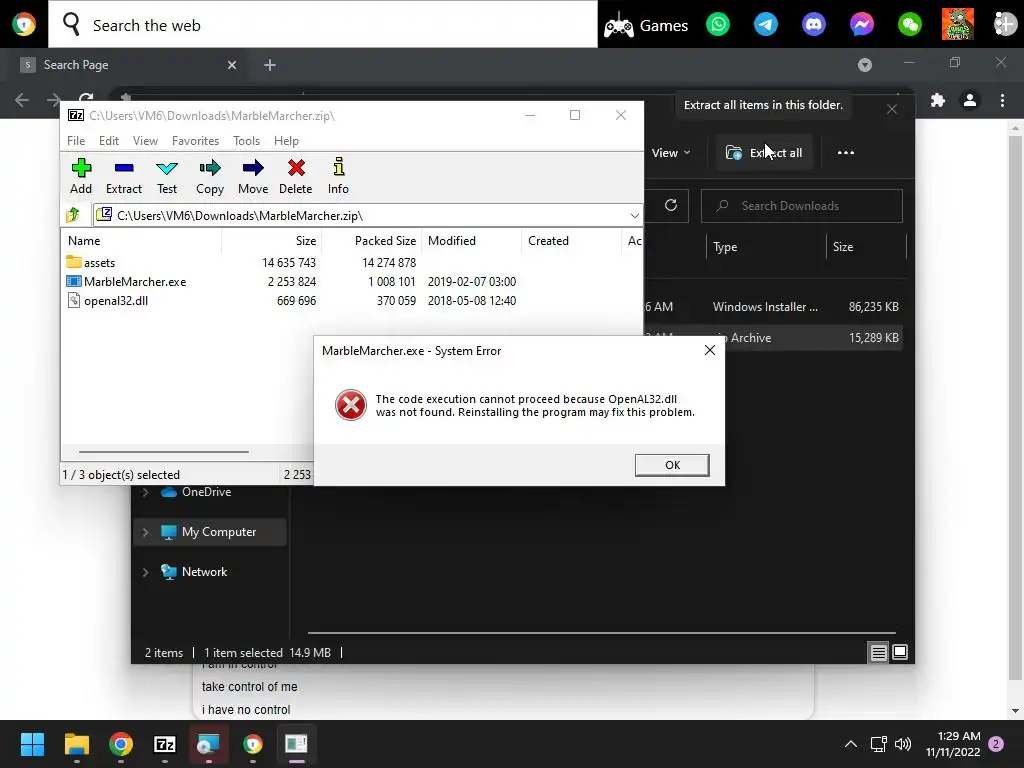1024x768 pixels.
Task: Open the Help menu in 7-Zip
Action: (x=286, y=140)
